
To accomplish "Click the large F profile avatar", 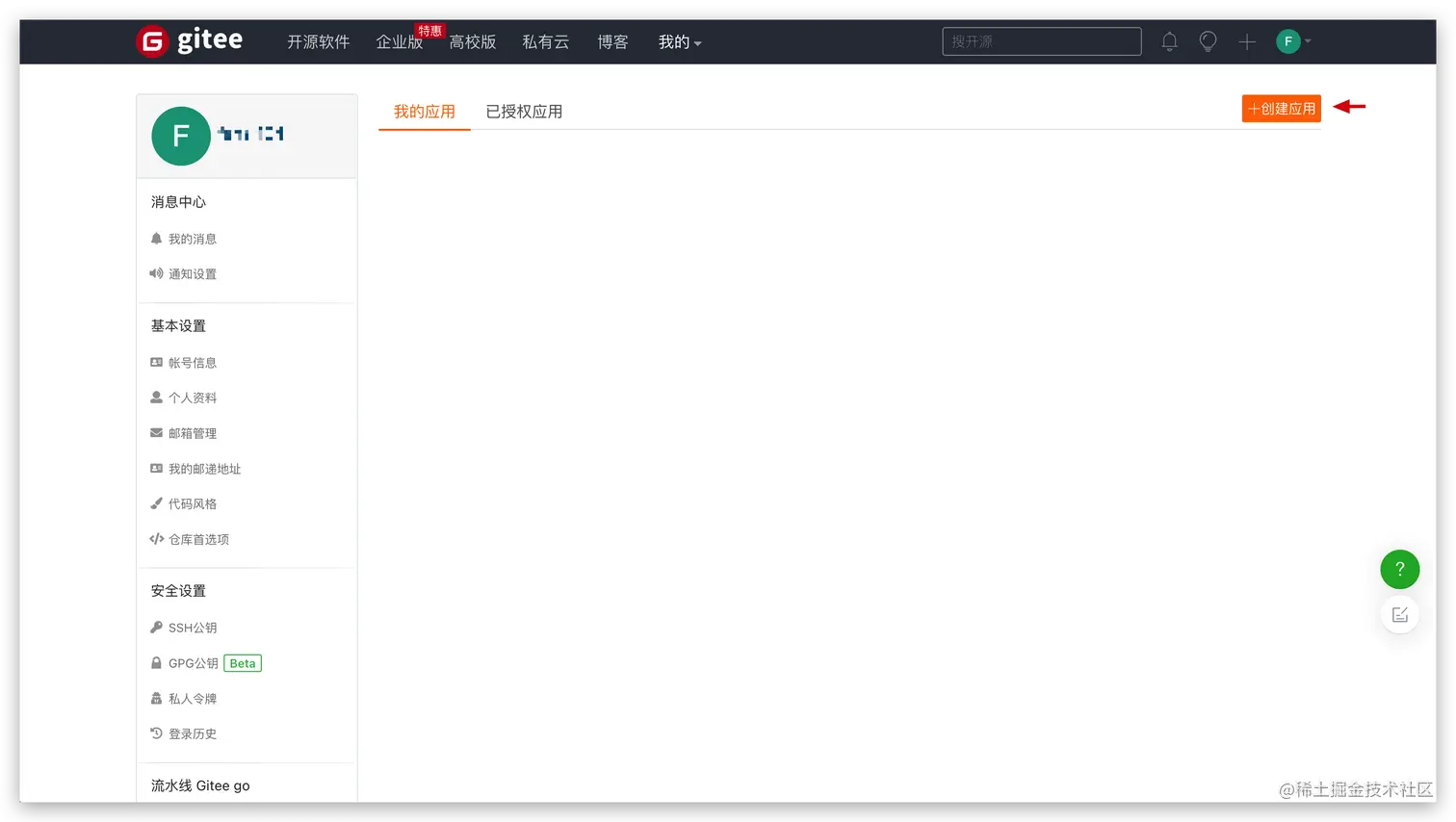I will 181,136.
